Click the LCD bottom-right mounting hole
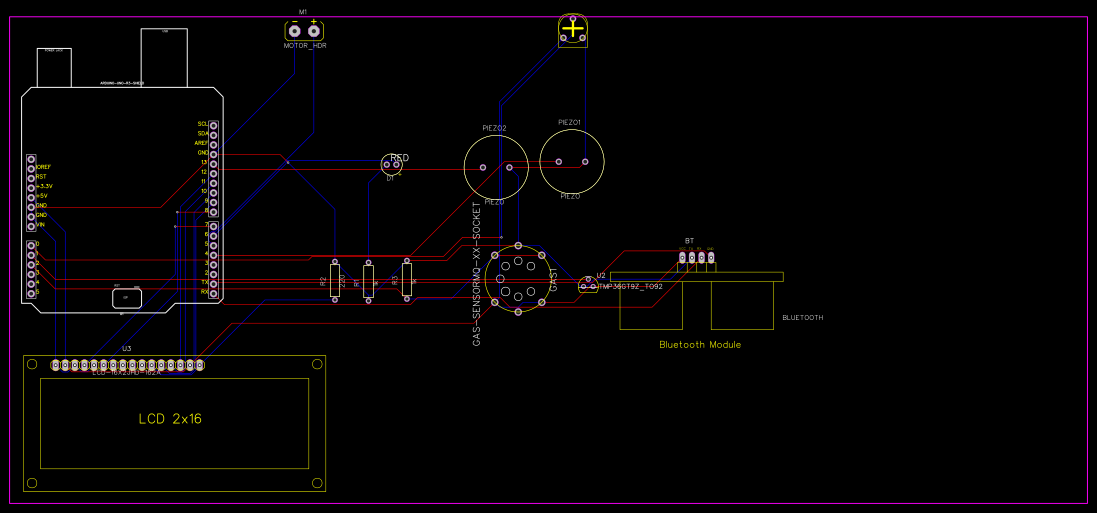The image size is (1097, 513). [x=317, y=484]
